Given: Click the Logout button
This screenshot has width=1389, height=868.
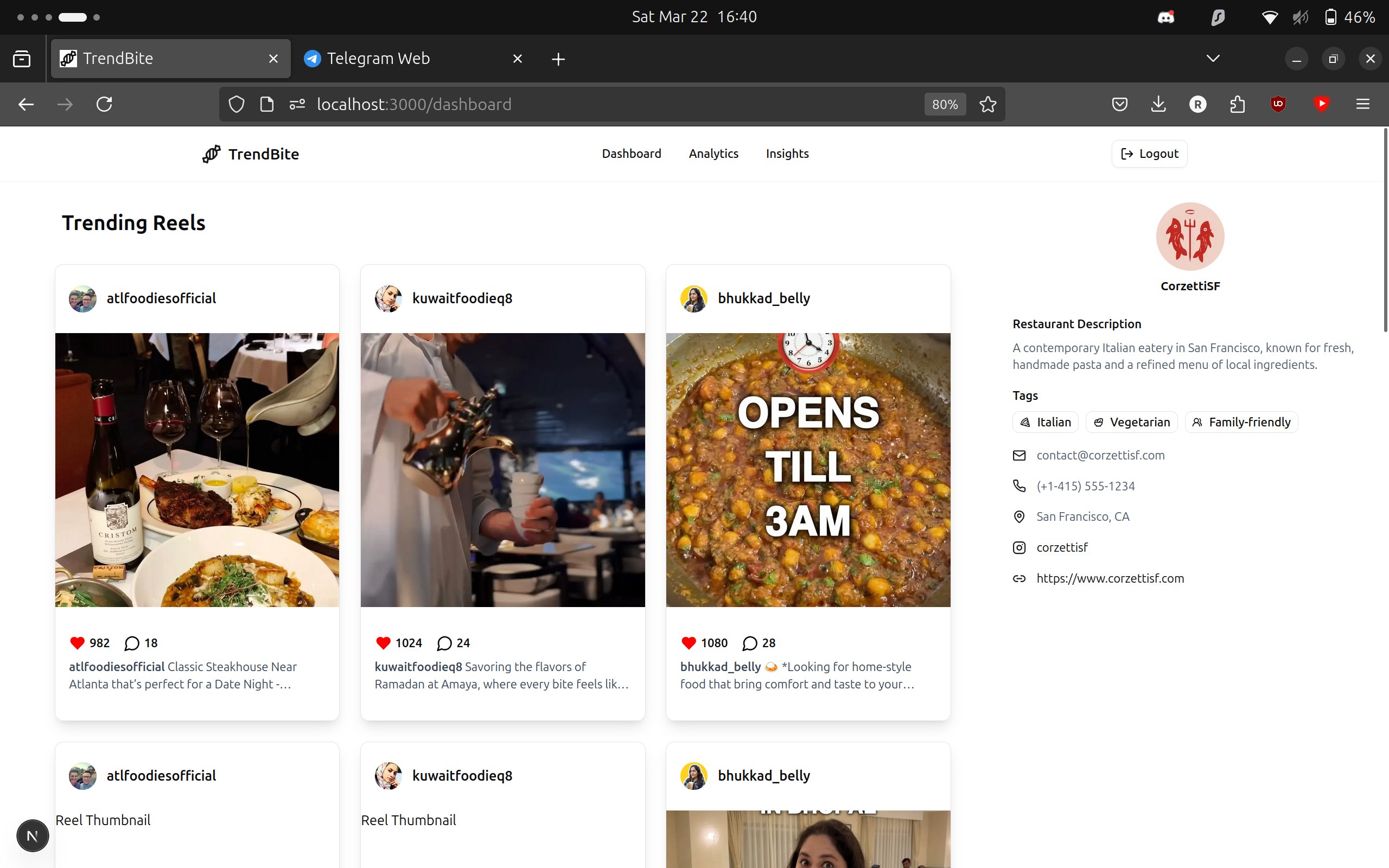Looking at the screenshot, I should [x=1149, y=154].
